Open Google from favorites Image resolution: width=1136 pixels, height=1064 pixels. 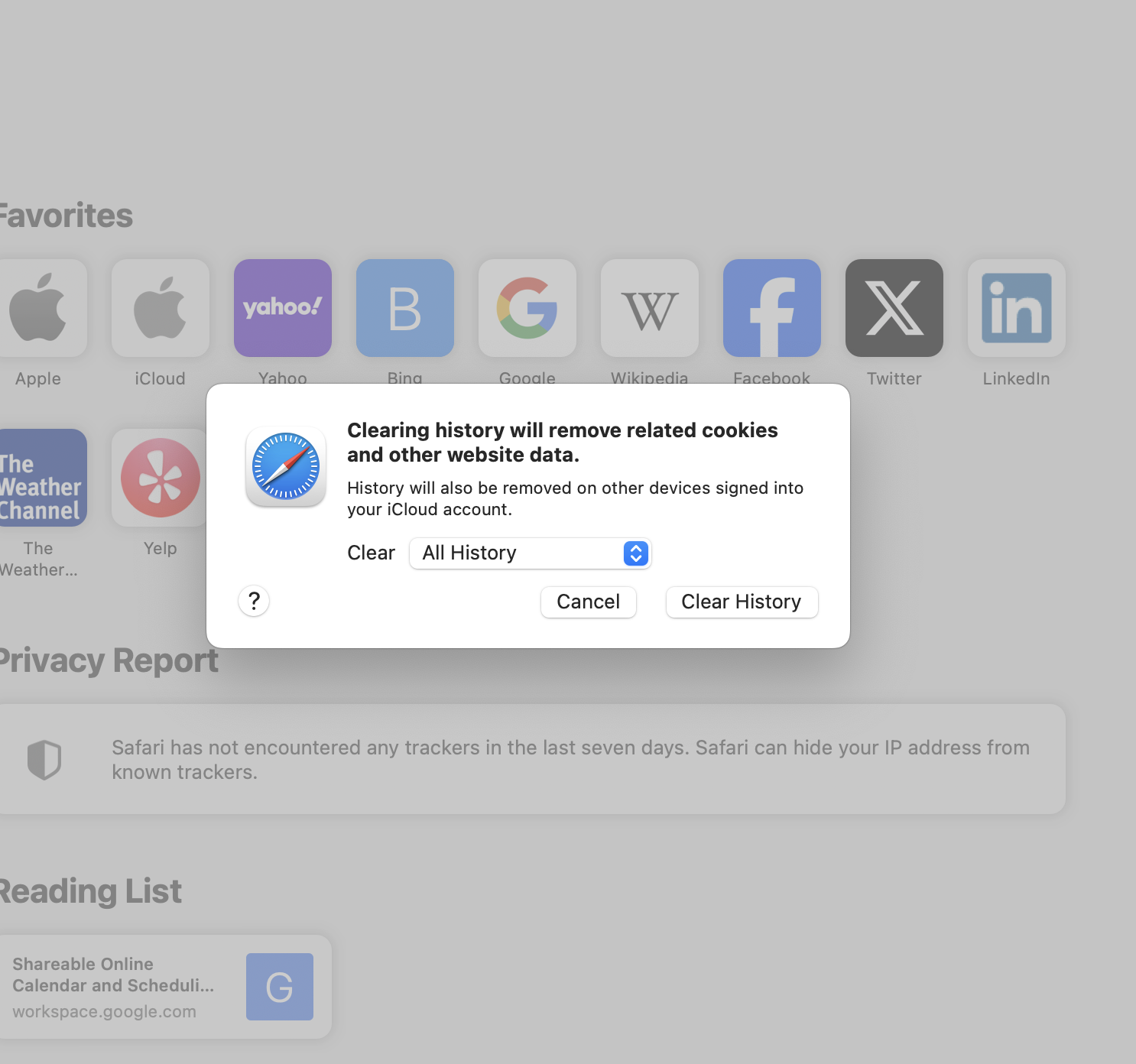tap(527, 308)
